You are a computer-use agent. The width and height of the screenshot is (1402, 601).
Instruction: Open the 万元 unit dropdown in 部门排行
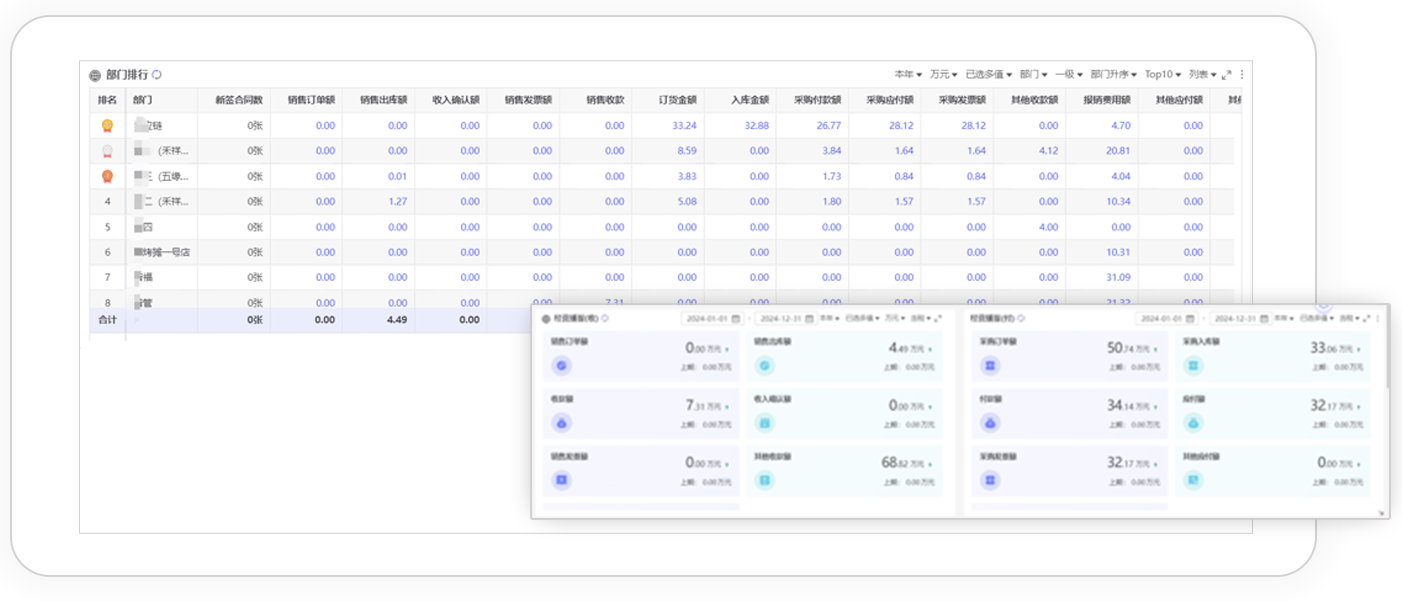coord(943,75)
